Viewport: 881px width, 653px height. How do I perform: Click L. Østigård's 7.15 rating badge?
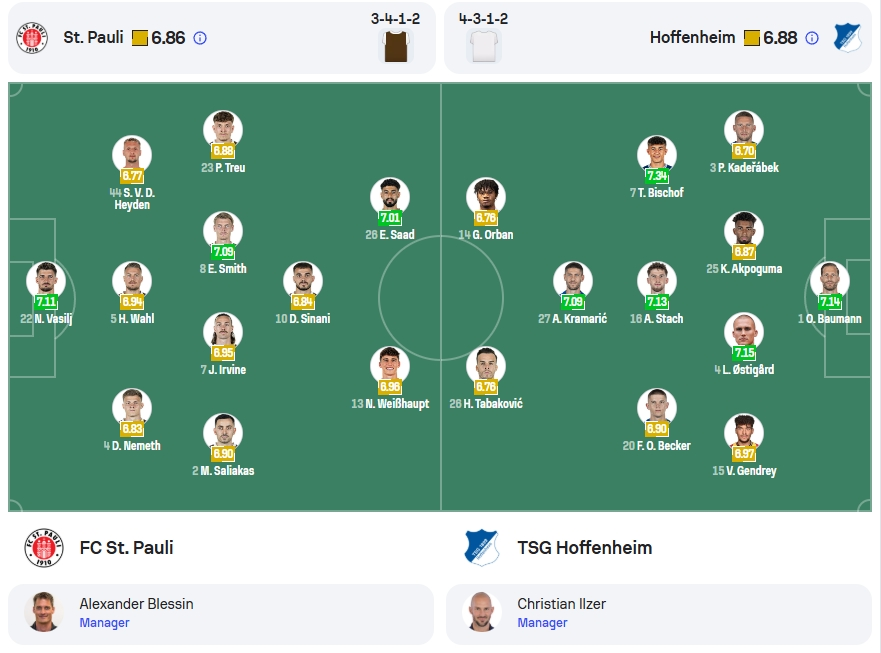point(744,353)
